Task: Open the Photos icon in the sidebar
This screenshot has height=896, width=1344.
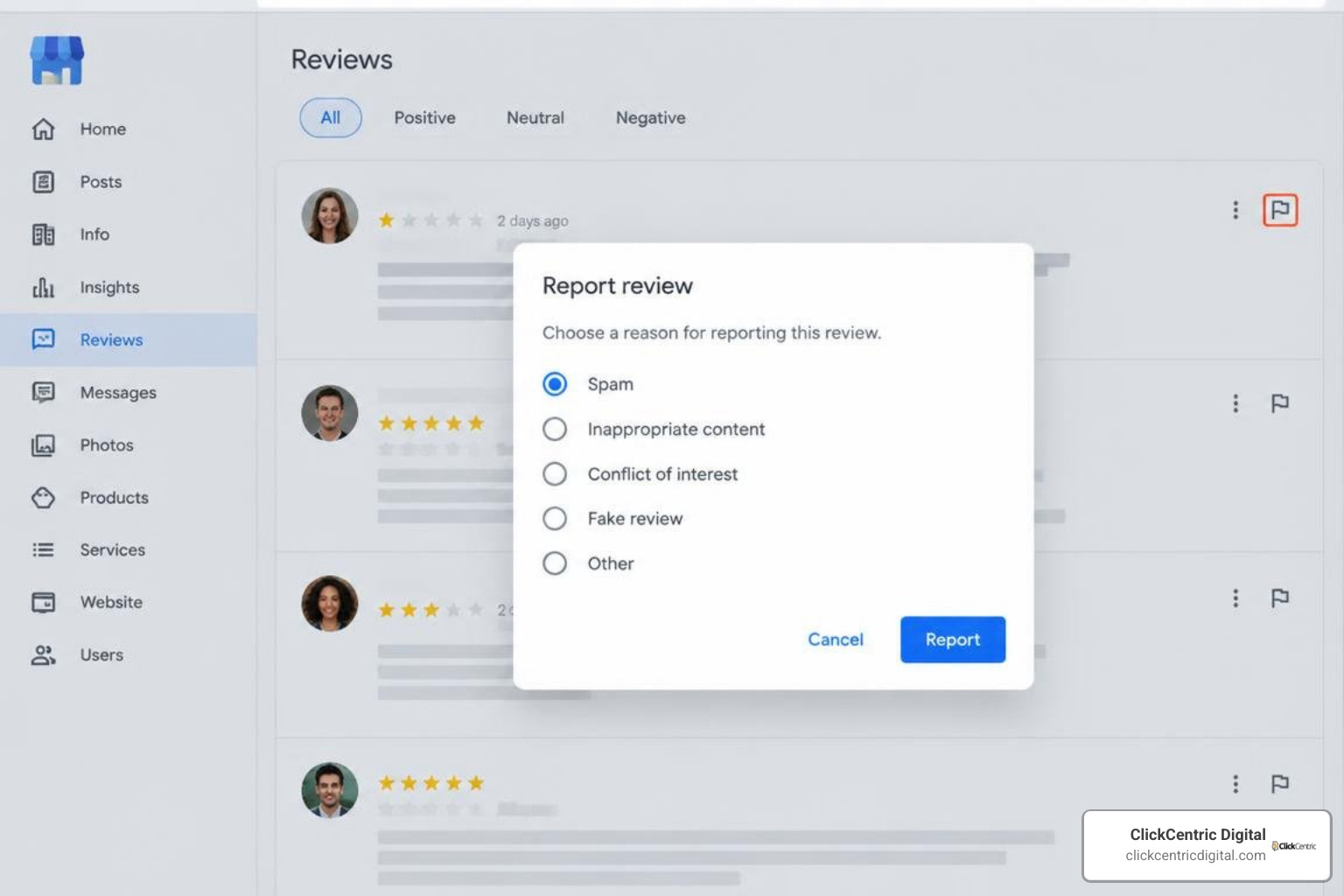Action: (x=43, y=445)
